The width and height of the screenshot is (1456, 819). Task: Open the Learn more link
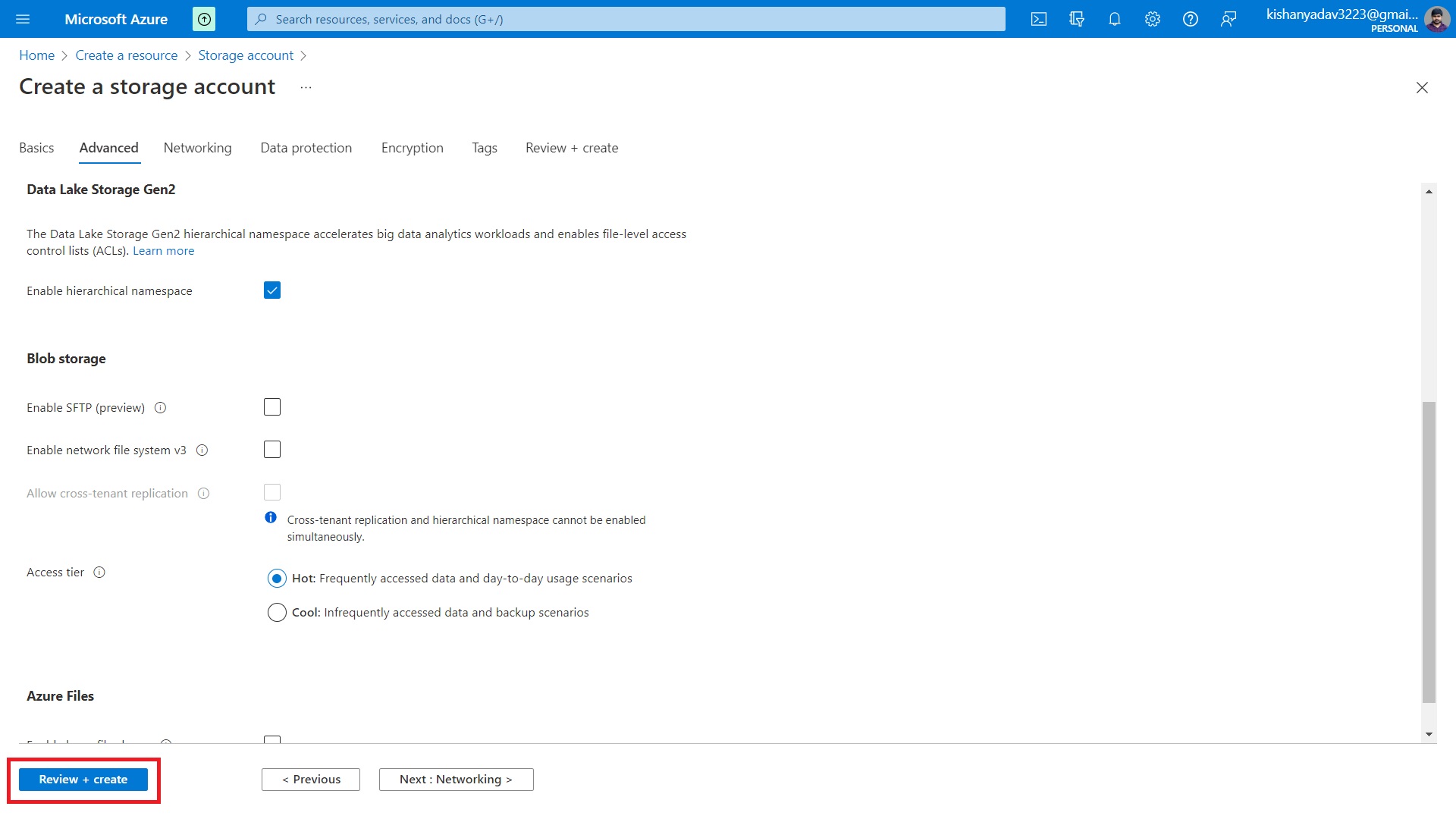coord(164,251)
